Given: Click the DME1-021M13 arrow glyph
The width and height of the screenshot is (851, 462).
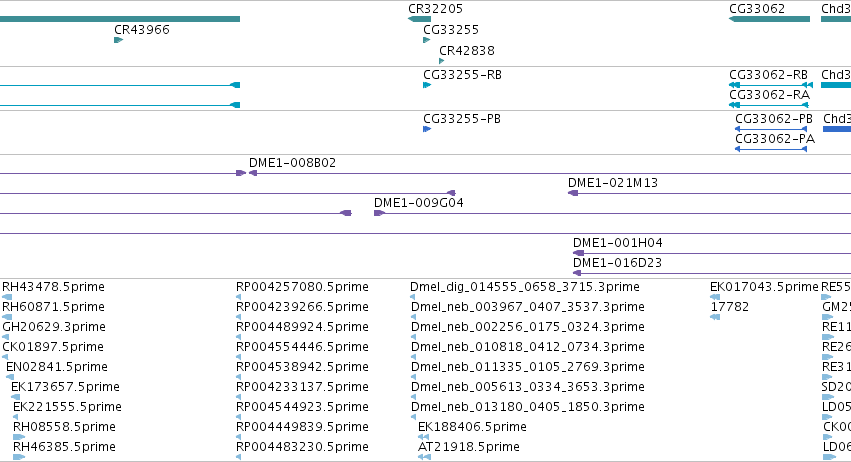Looking at the screenshot, I should click(573, 193).
